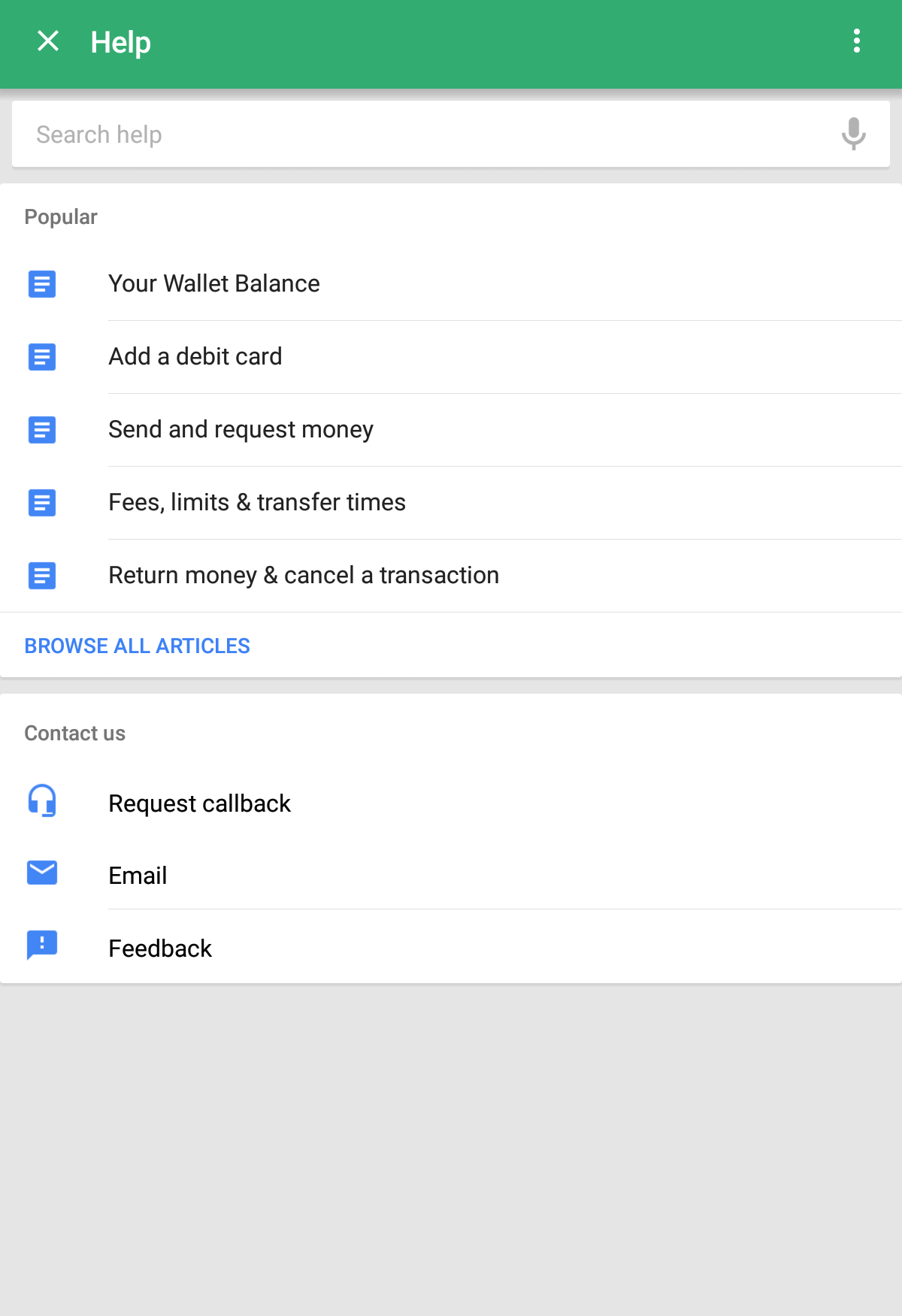Viewport: 902px width, 1316px height.
Task: Click the Feedback speech bubble icon
Action: pos(42,945)
